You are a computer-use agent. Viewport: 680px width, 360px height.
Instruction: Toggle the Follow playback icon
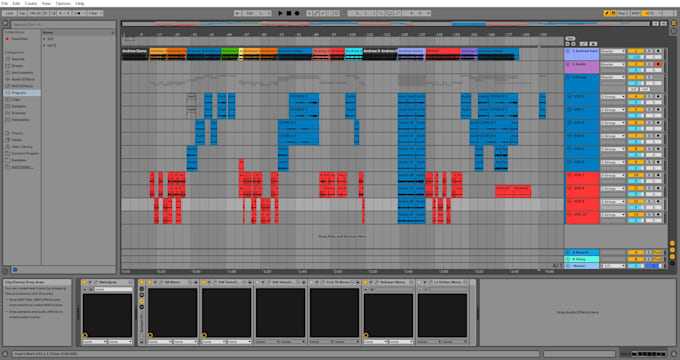238,13
